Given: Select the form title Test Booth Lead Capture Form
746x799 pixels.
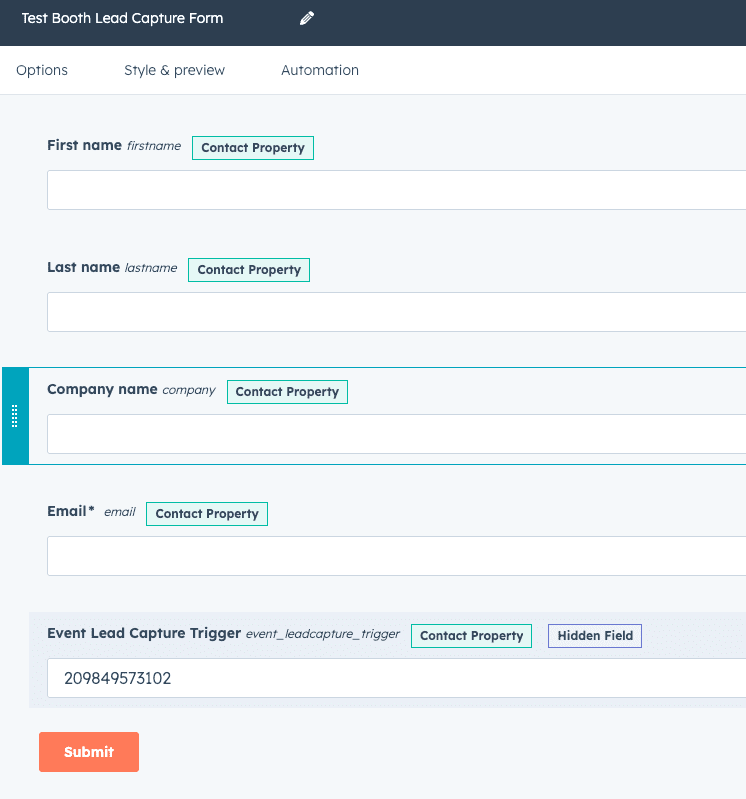Looking at the screenshot, I should [x=122, y=18].
